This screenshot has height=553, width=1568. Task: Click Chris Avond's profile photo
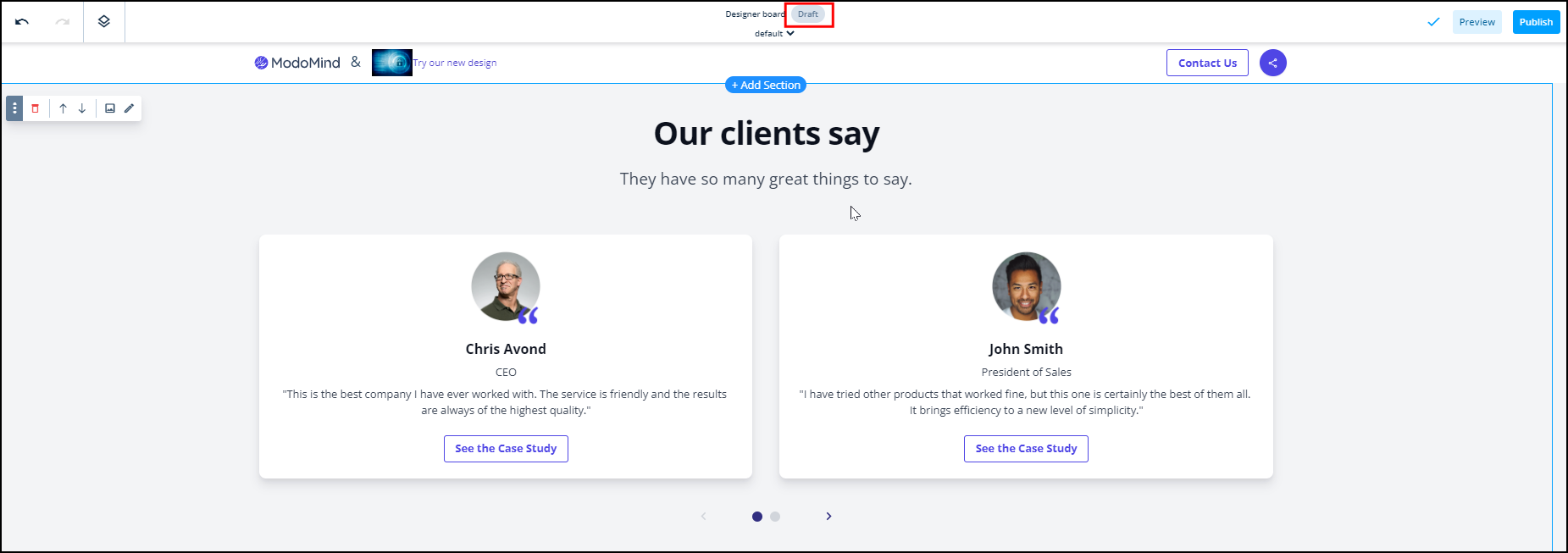point(505,286)
